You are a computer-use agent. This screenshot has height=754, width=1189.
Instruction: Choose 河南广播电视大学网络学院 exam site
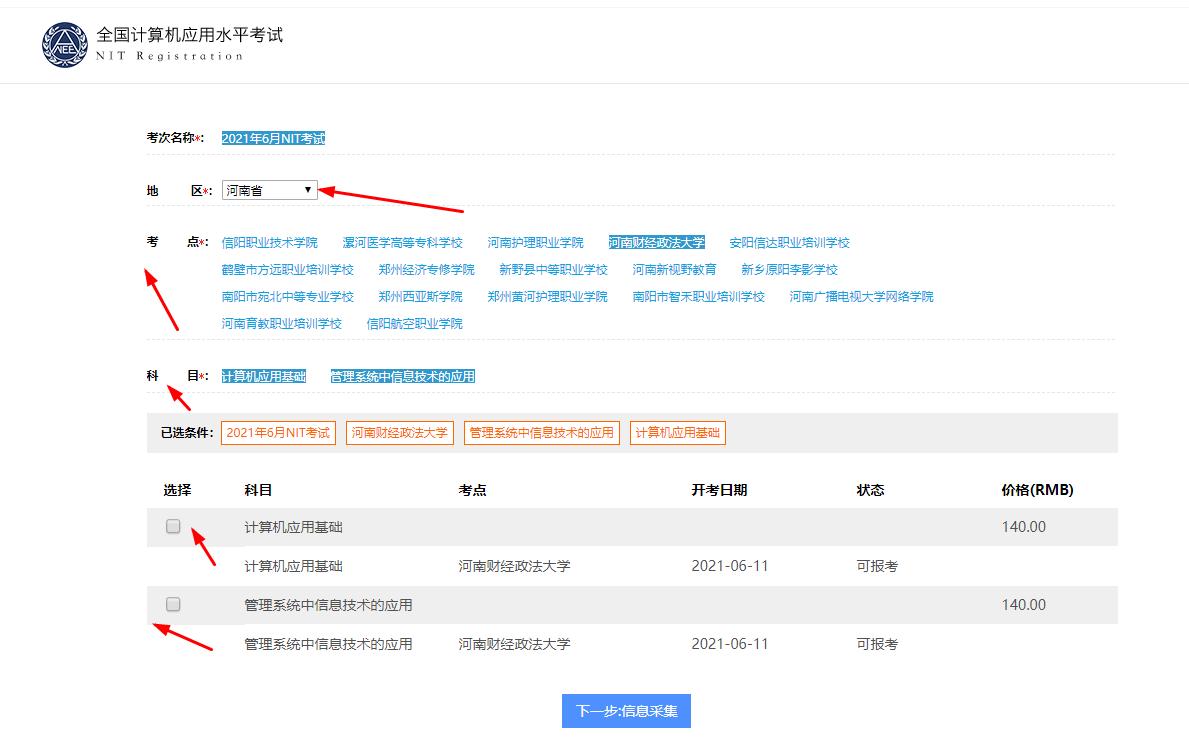(862, 296)
